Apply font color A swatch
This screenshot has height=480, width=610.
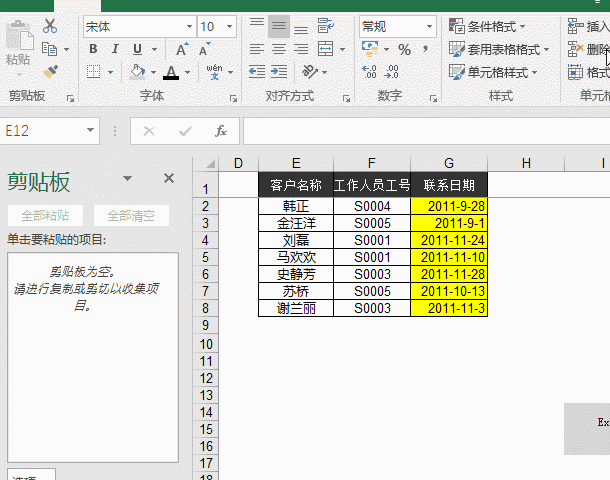(171, 72)
